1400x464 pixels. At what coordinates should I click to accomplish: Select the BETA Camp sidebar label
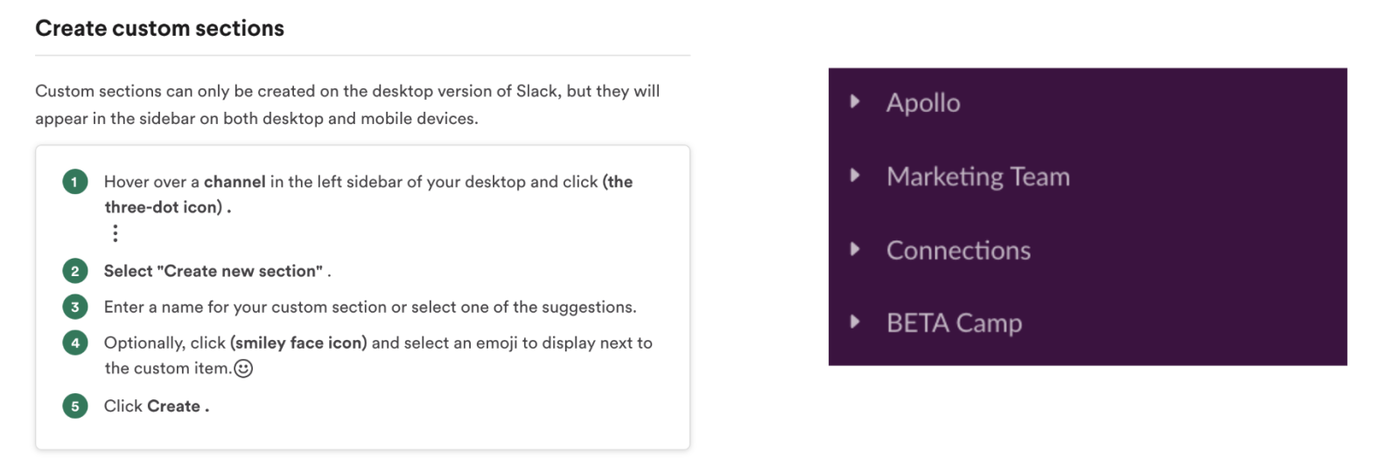954,323
